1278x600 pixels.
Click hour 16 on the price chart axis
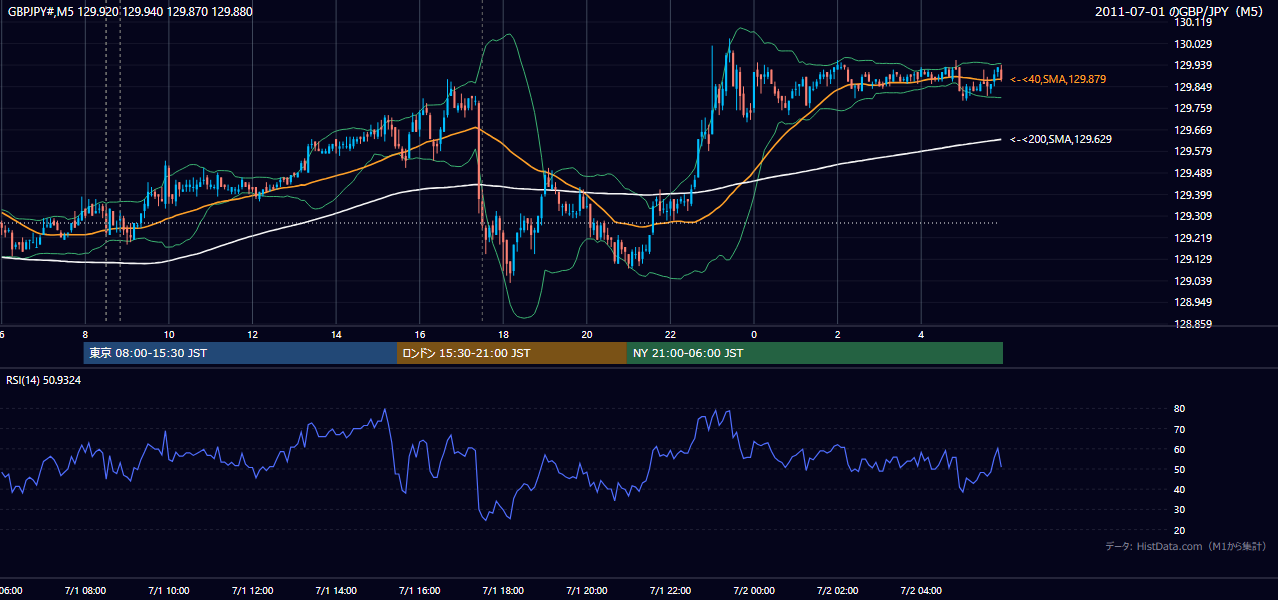pos(419,335)
